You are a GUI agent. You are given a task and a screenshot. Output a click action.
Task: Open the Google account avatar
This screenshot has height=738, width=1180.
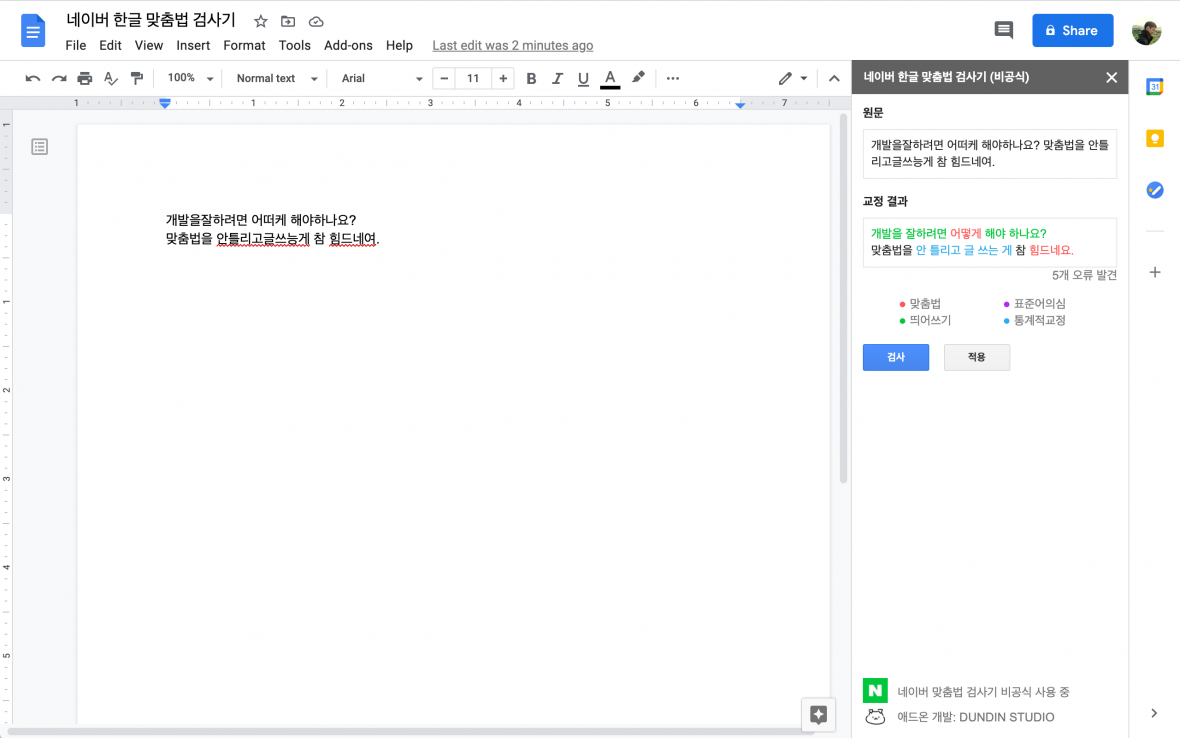1146,31
